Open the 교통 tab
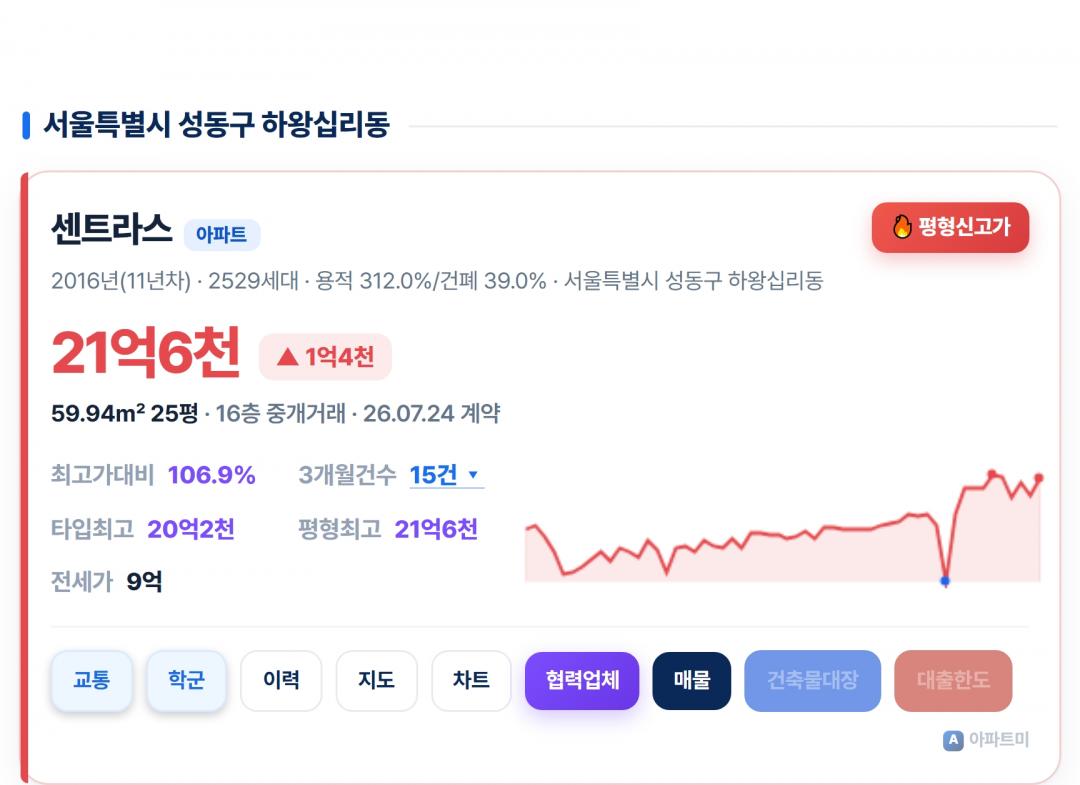This screenshot has height=785, width=1080. (92, 680)
